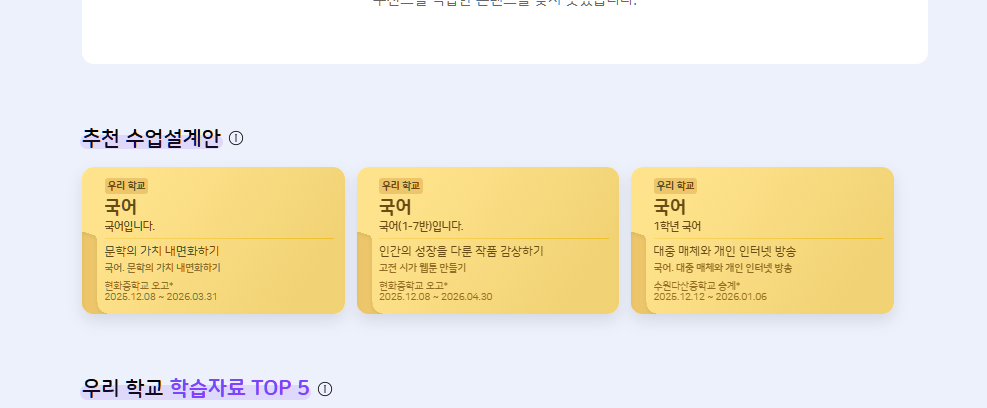Click 우리 학교 badge on 1학년 국어 card
Viewport: 987px width, 408px height.
[675, 185]
